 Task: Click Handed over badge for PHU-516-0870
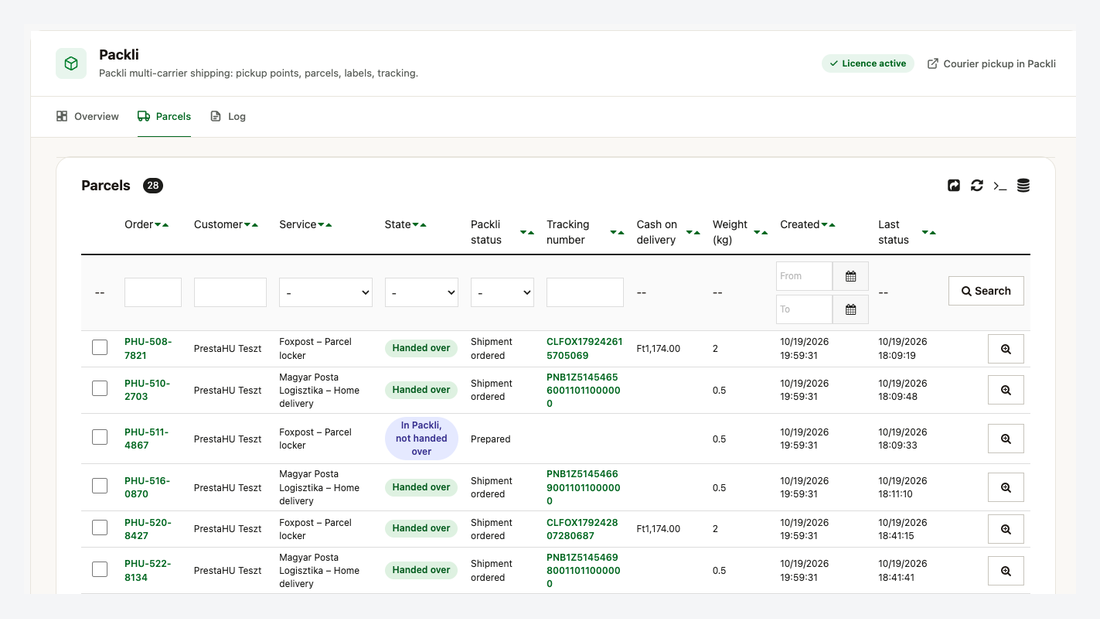click(421, 487)
